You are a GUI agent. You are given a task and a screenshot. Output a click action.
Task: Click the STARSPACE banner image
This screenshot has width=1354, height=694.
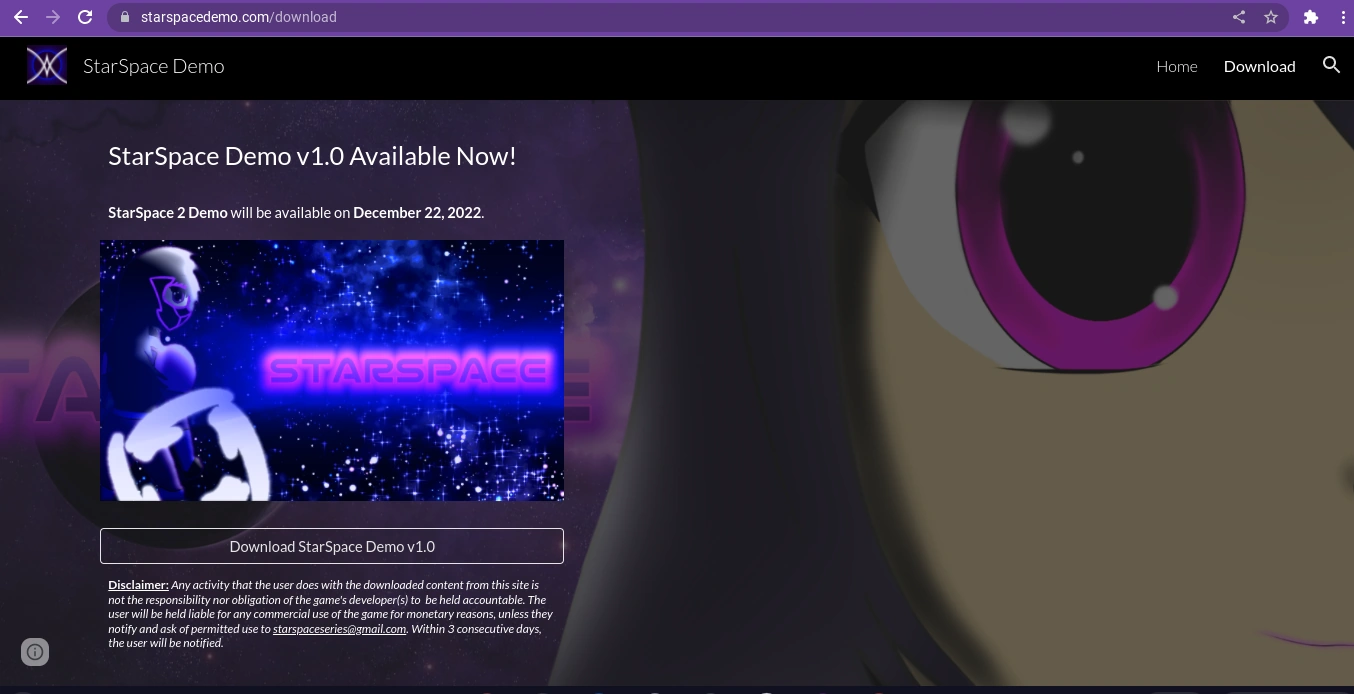332,370
